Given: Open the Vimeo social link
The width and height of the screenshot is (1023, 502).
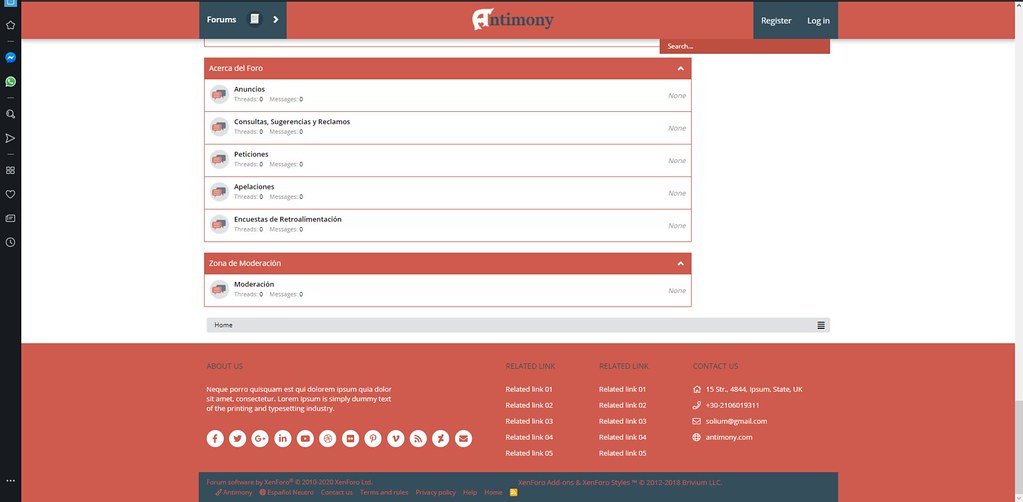Looking at the screenshot, I should (x=395, y=439).
